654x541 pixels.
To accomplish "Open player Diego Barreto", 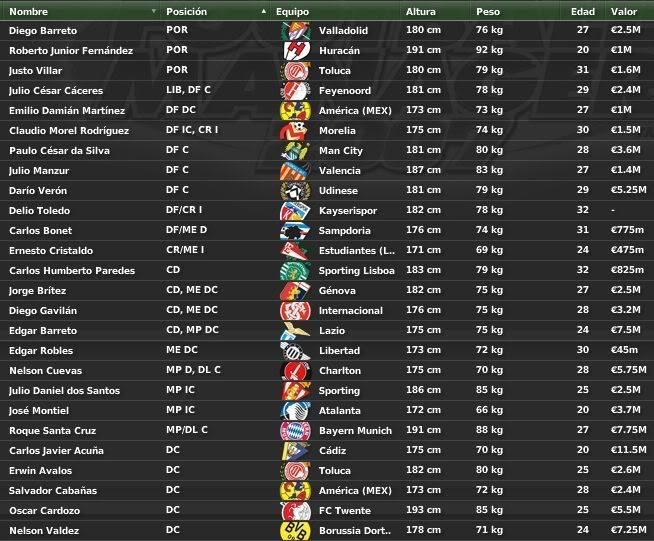I will click(43, 30).
